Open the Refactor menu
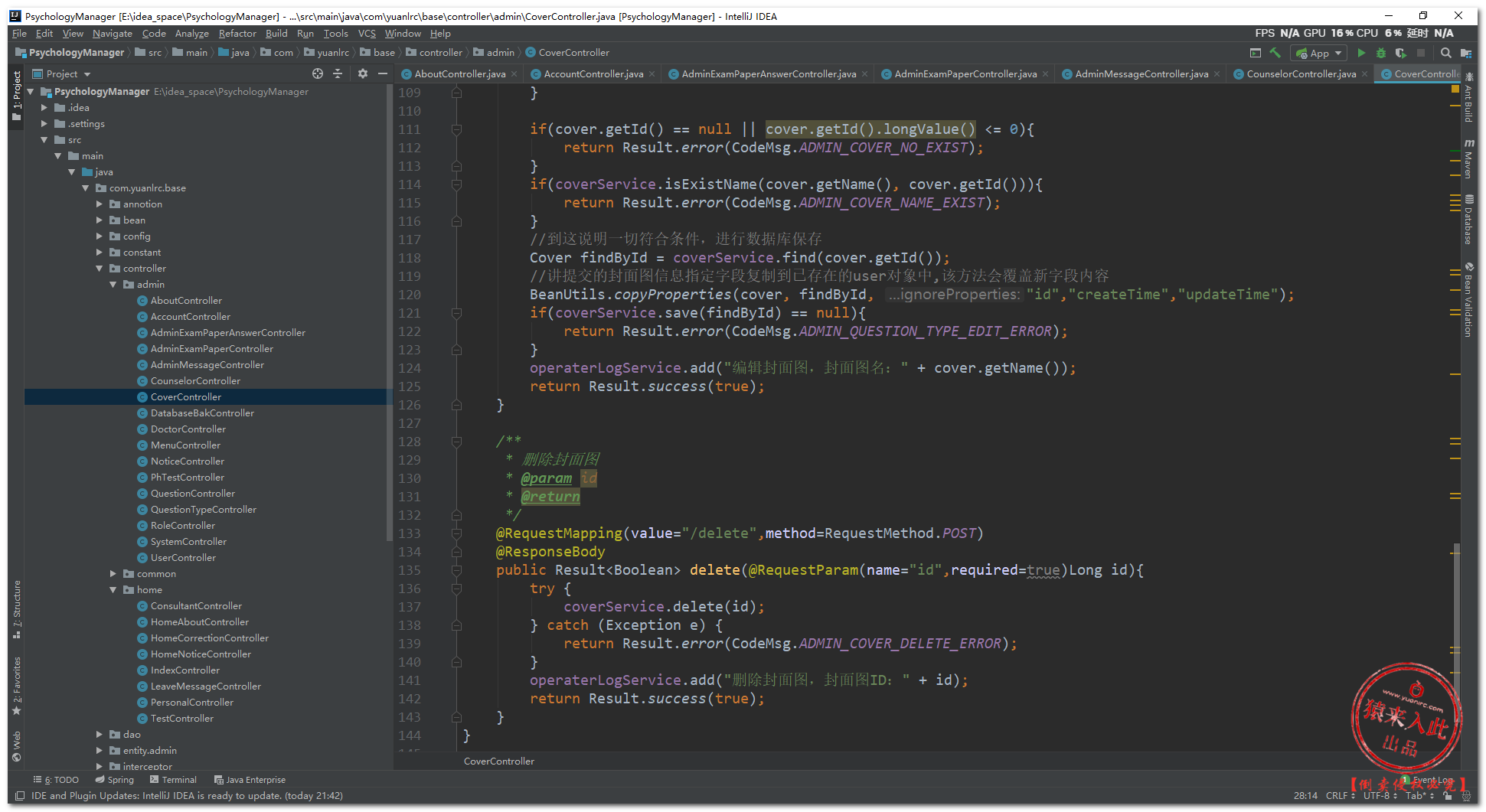This screenshot has width=1486, height=812. [237, 34]
